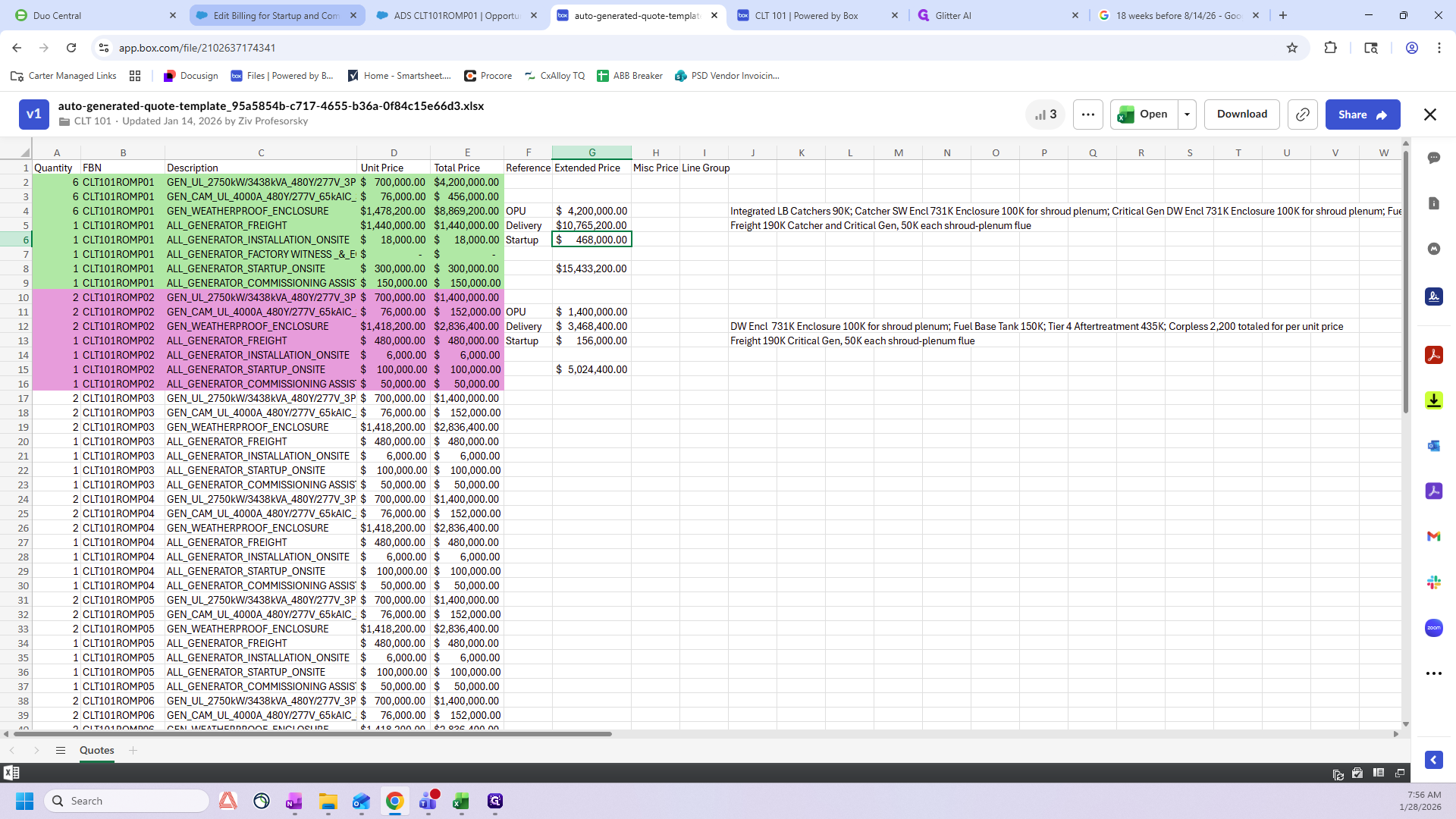Expand more sidebar integrations ellipsis
Image resolution: width=1456 pixels, height=819 pixels.
1433,673
